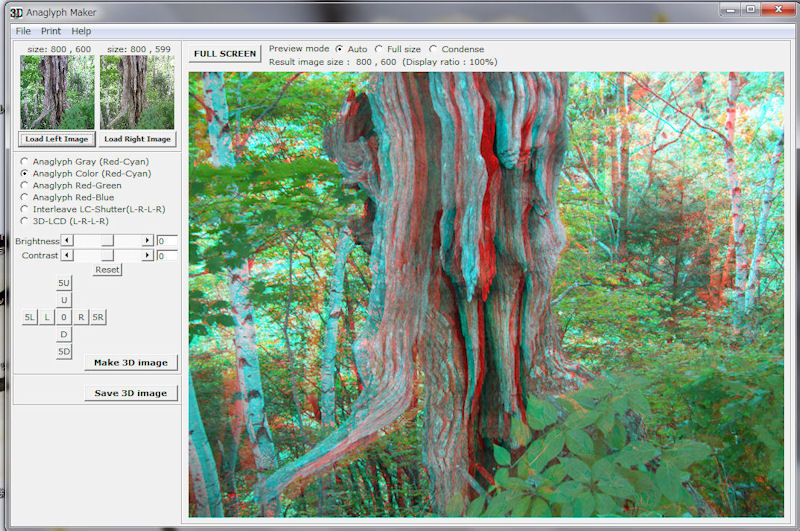Click Make 3D image button
The image size is (800, 531).
(x=131, y=363)
